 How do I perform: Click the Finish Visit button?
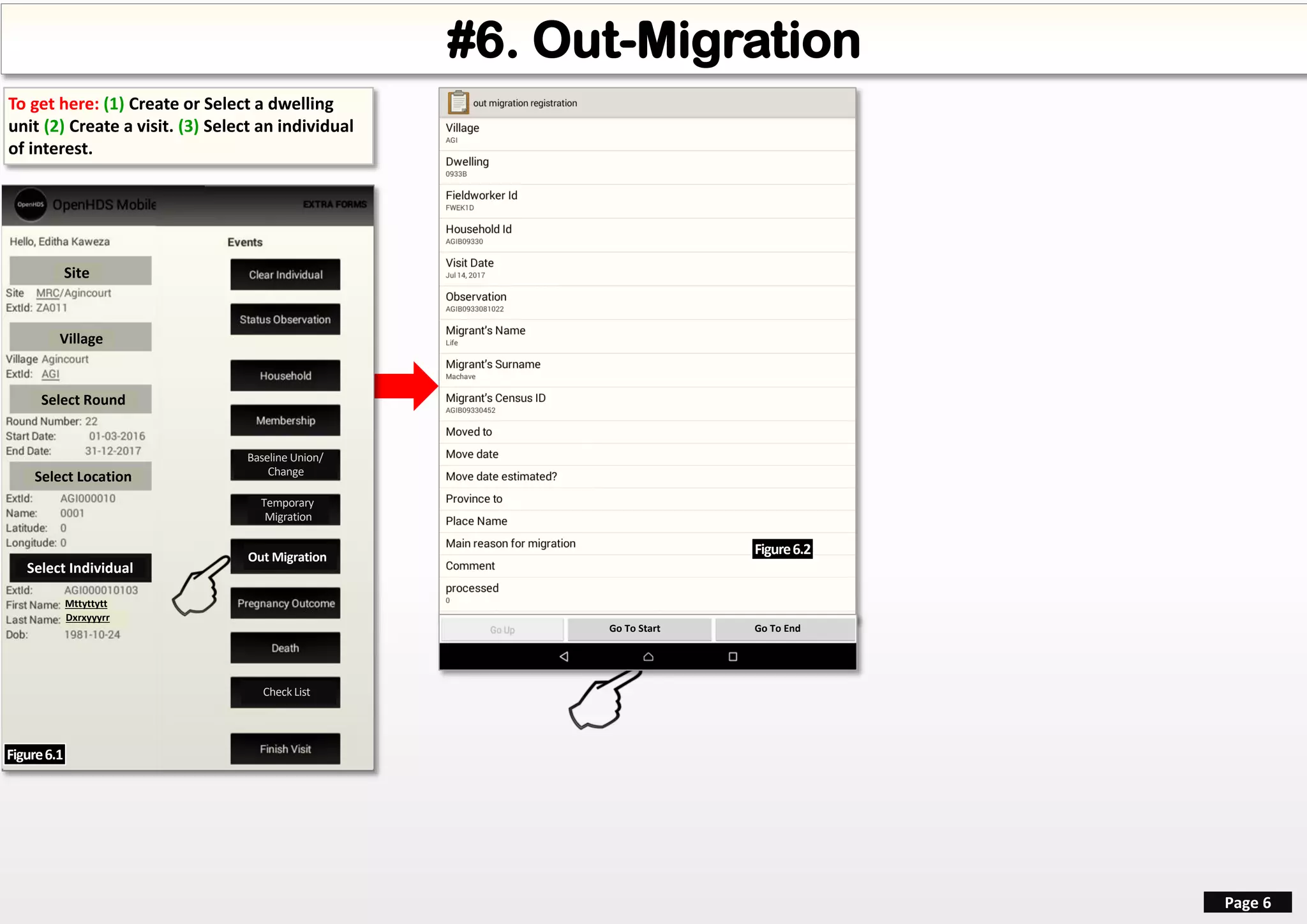pyautogui.click(x=285, y=749)
